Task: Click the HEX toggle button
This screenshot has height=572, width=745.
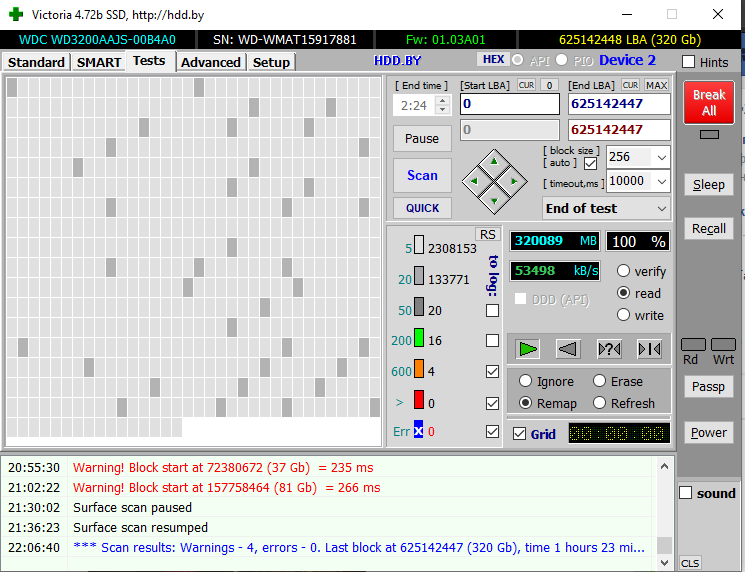Action: (493, 59)
